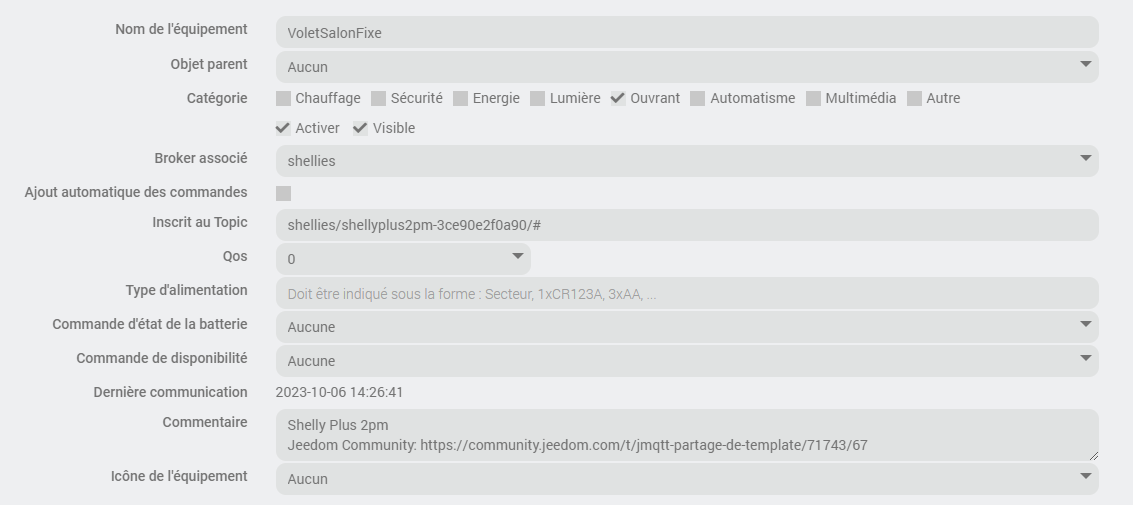Uncheck the Ouvrant category checkbox
This screenshot has width=1133, height=505.
tap(619, 98)
